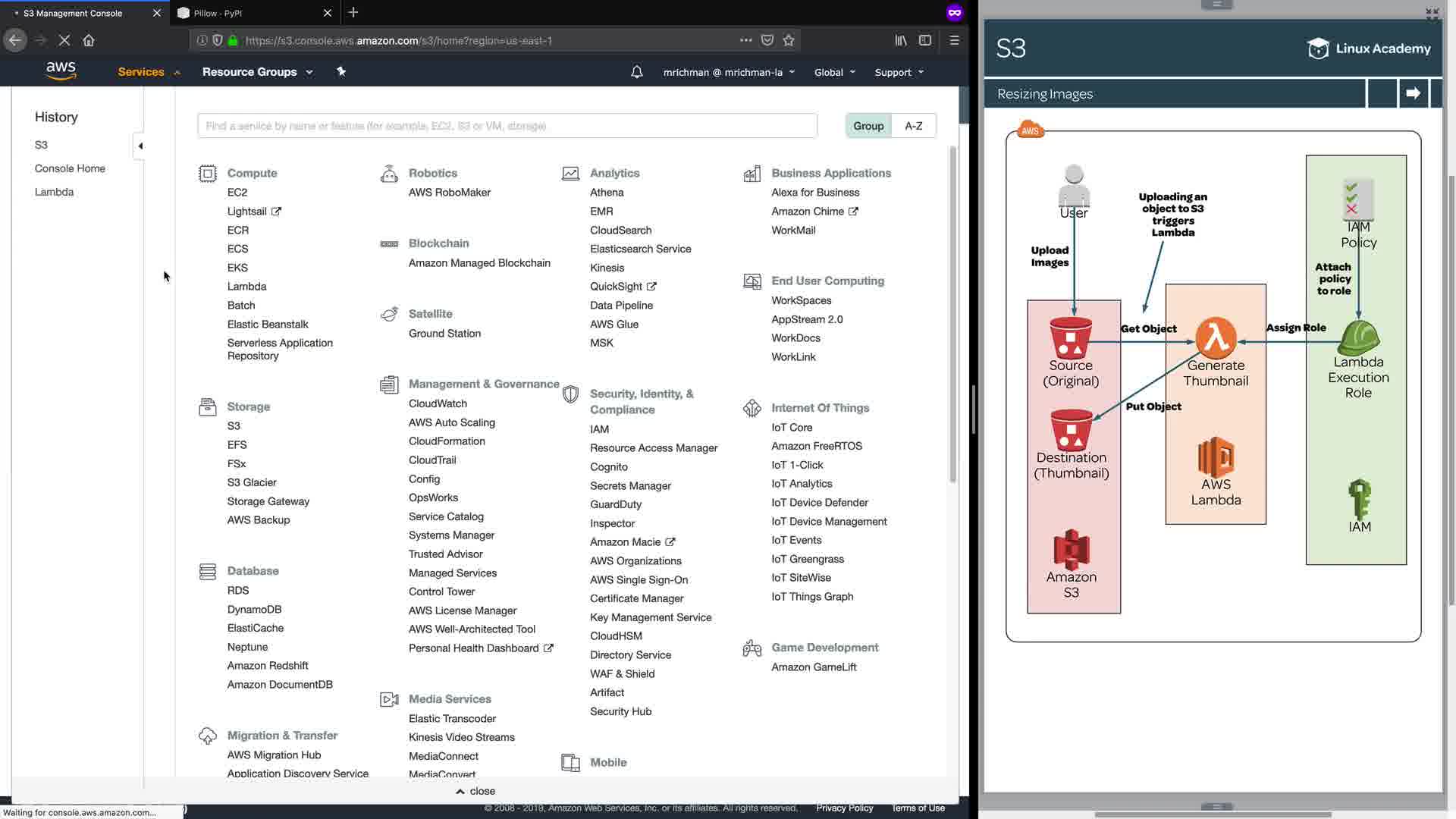Switch services view to A-Z
Screen dimensions: 1456x819
pos(914,126)
